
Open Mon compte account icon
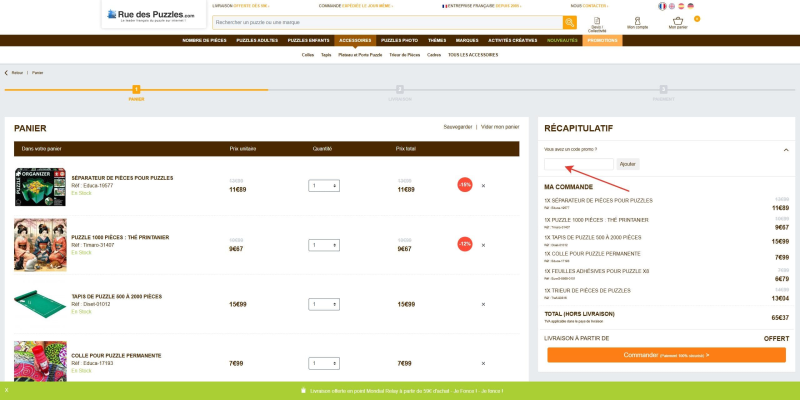click(637, 23)
